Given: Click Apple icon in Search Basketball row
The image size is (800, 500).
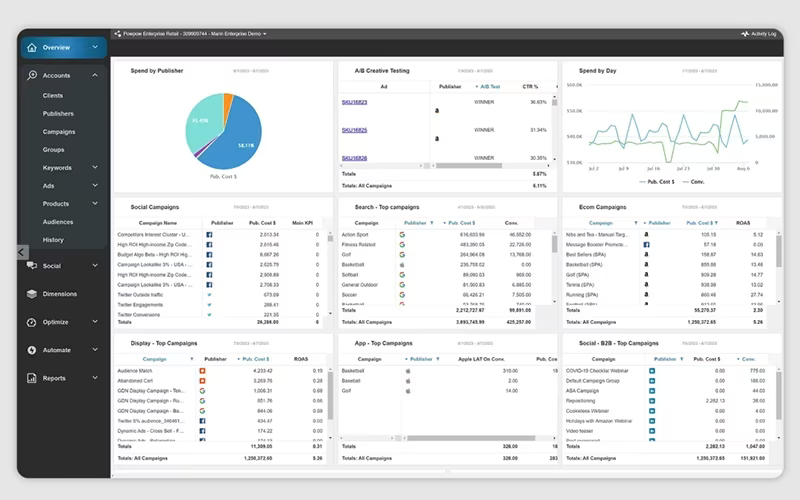Looking at the screenshot, I should click(x=402, y=265).
